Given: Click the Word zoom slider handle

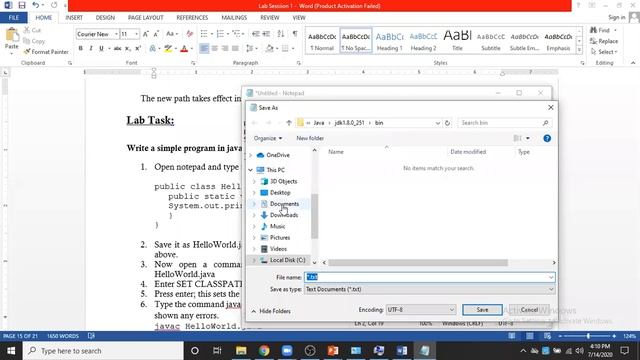Looking at the screenshot, I should pyautogui.click(x=588, y=336).
